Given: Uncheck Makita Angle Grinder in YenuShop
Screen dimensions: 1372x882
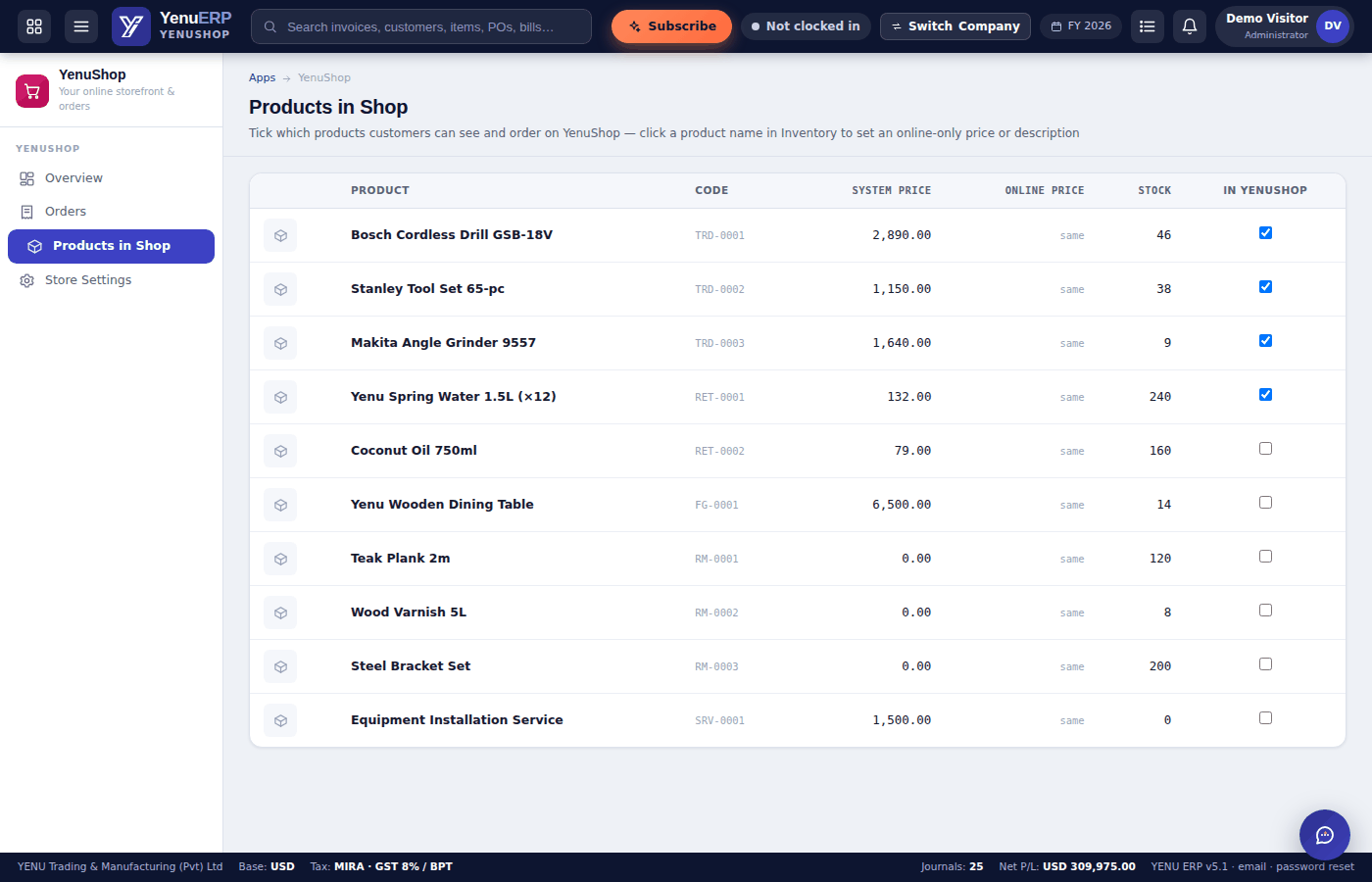Looking at the screenshot, I should coord(1265,341).
